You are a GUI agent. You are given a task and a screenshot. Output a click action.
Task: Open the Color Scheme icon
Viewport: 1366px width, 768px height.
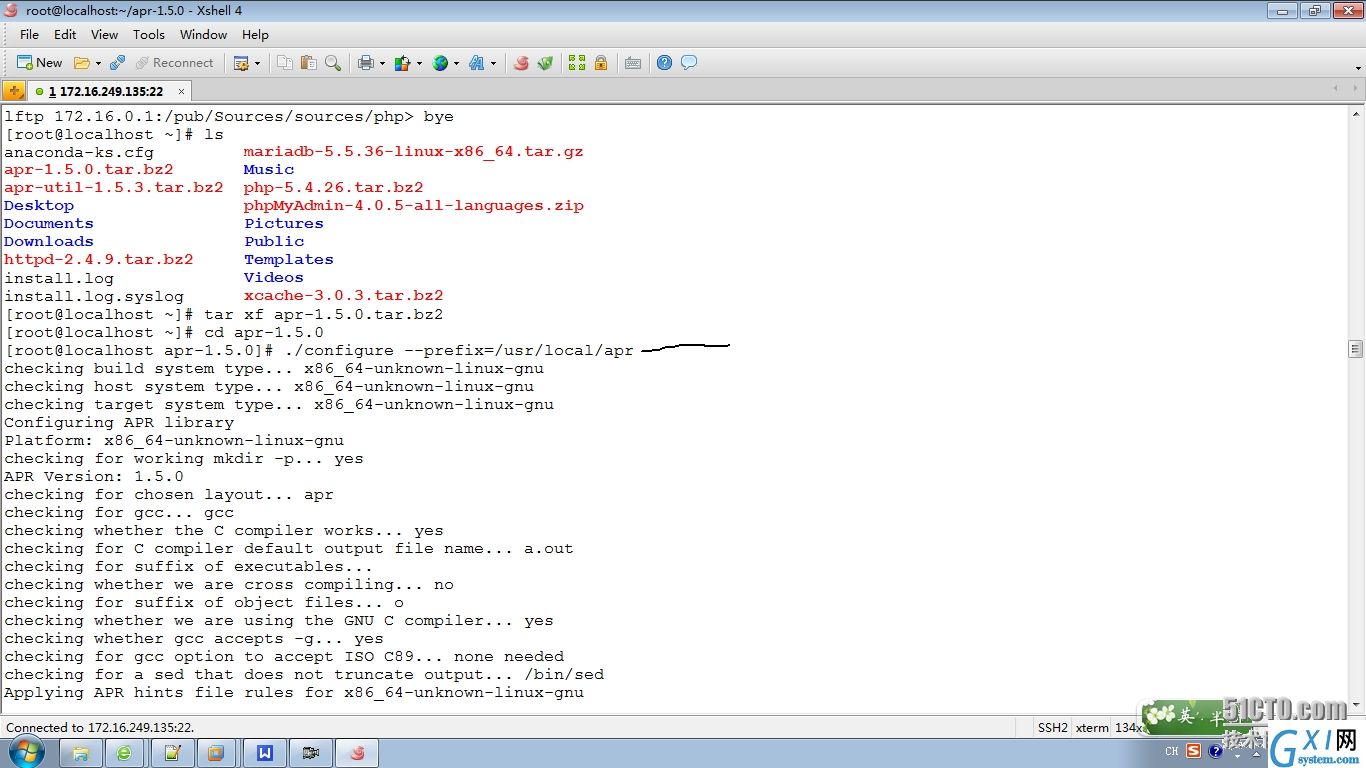tap(403, 63)
